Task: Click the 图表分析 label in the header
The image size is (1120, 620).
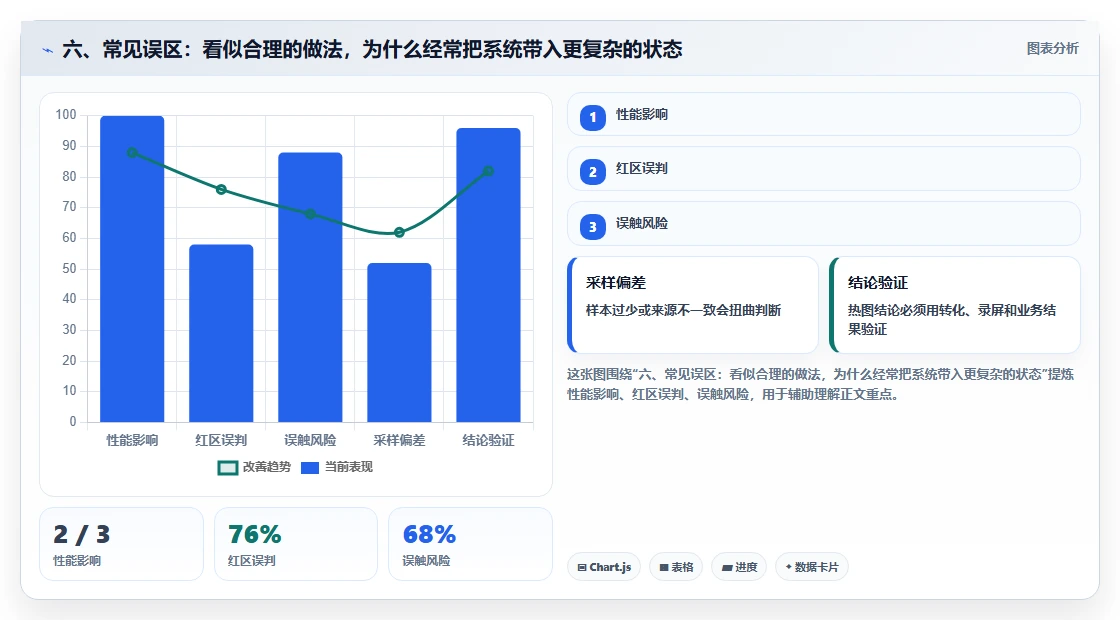Action: [1052, 49]
